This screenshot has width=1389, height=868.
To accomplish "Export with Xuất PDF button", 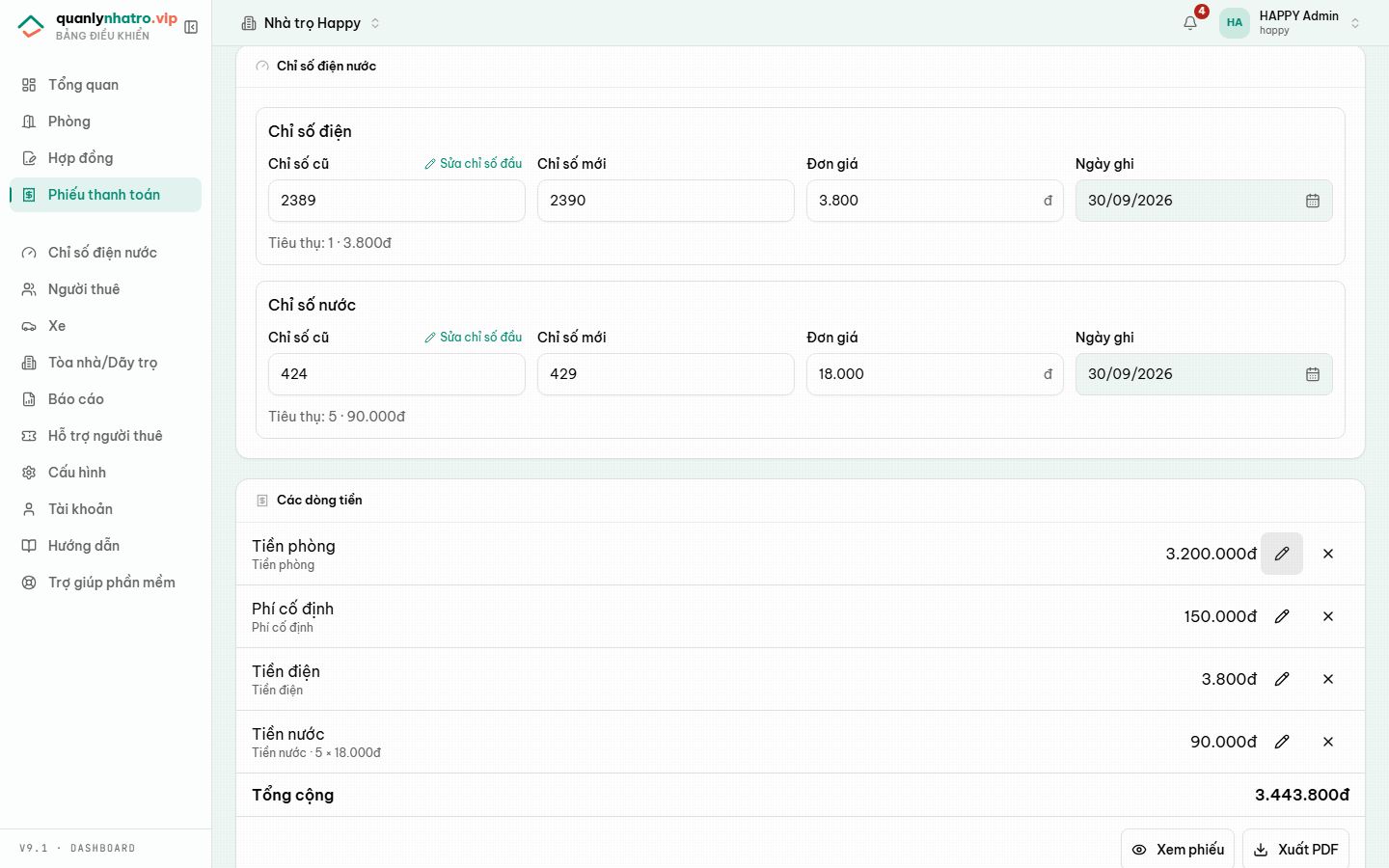I will coord(1295,850).
